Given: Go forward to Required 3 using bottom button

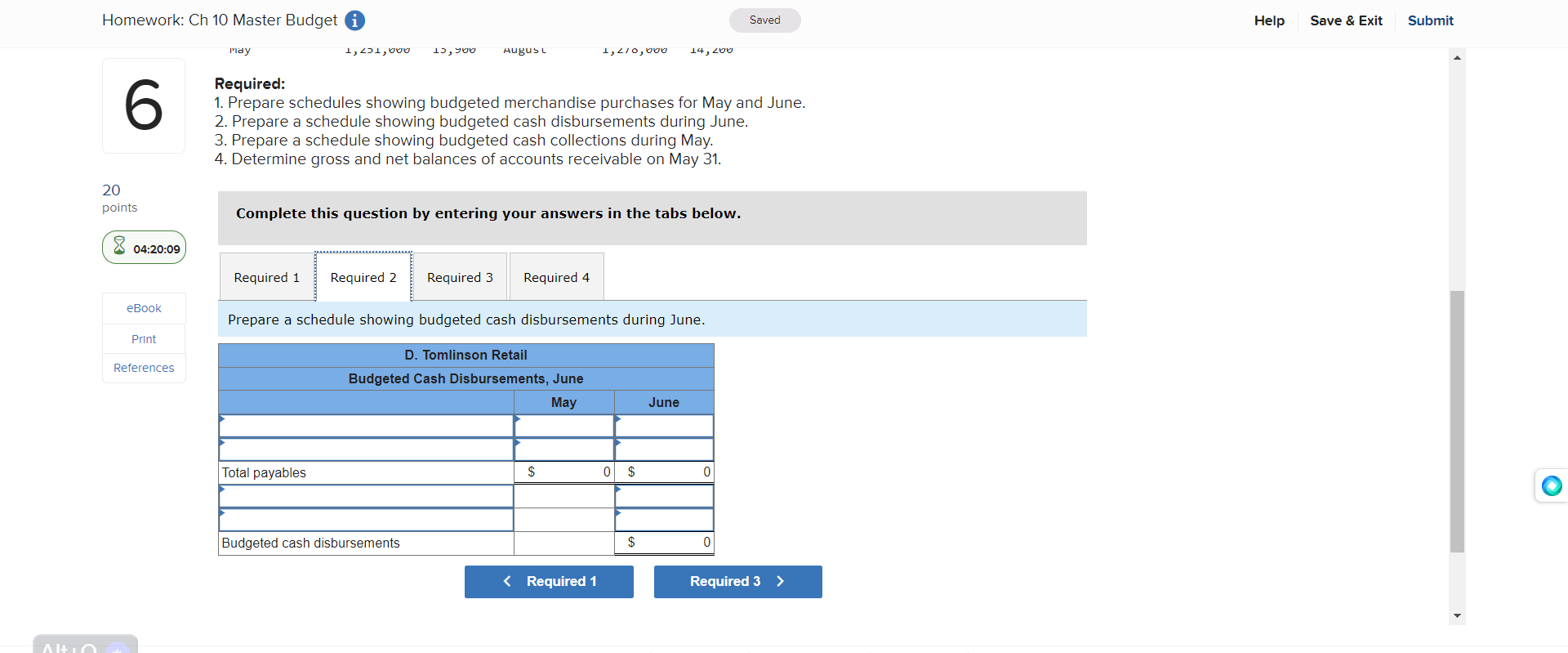Looking at the screenshot, I should tap(737, 582).
